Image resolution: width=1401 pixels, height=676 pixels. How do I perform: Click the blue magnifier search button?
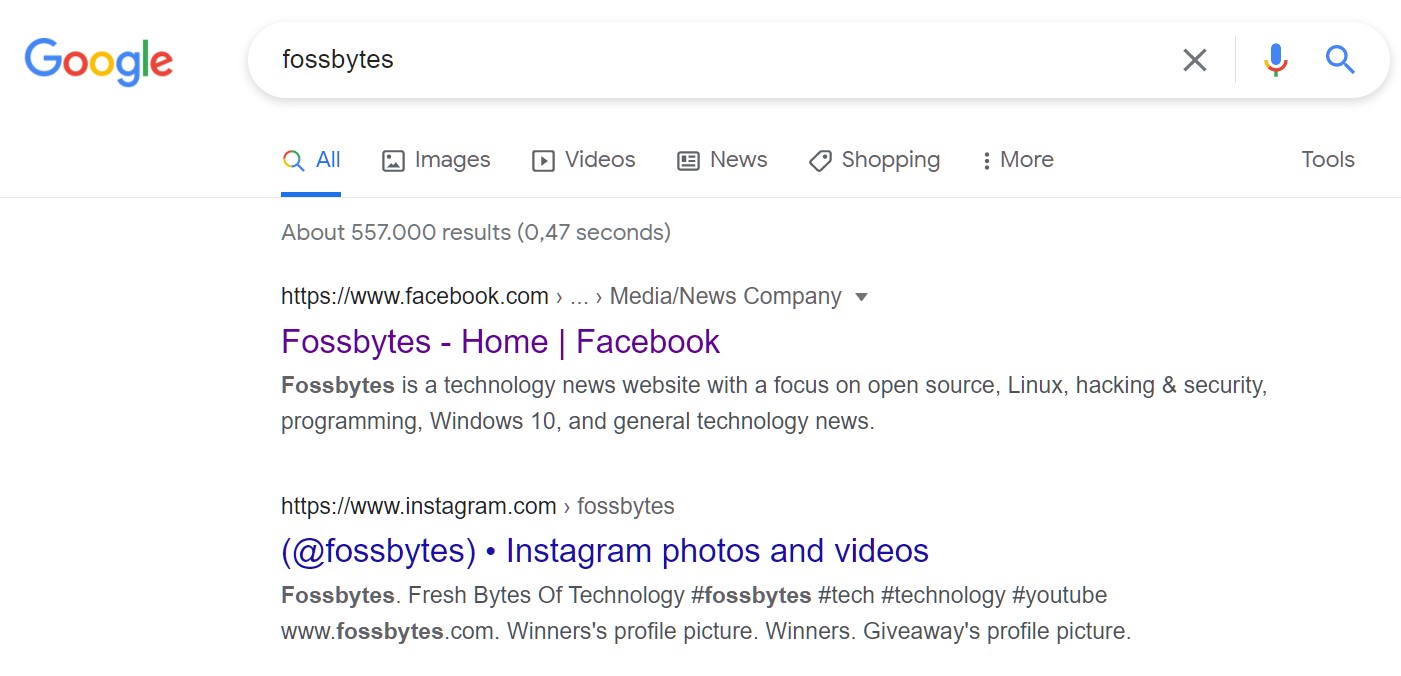(x=1340, y=60)
